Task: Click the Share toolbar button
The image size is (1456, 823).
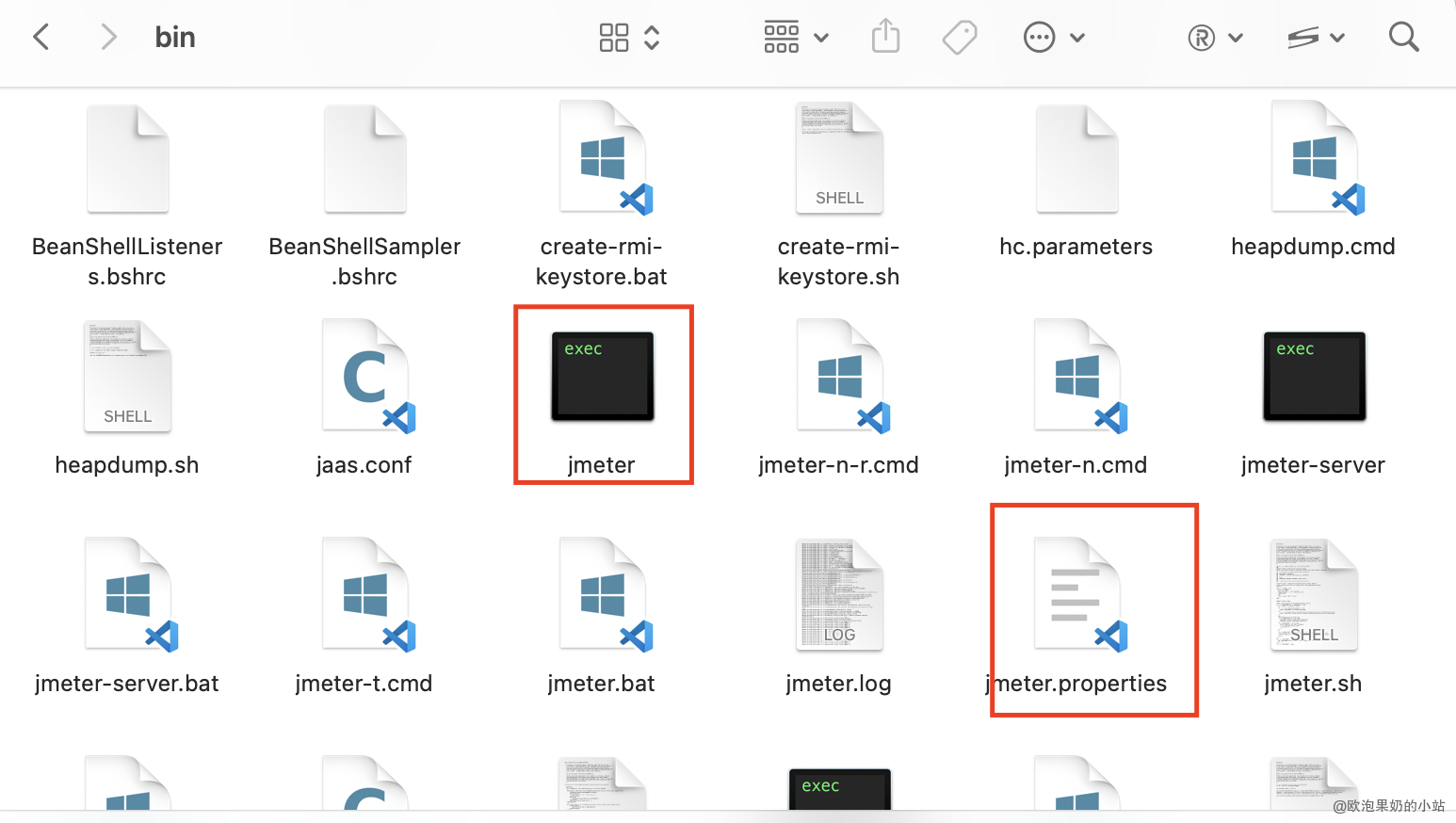Action: (885, 37)
